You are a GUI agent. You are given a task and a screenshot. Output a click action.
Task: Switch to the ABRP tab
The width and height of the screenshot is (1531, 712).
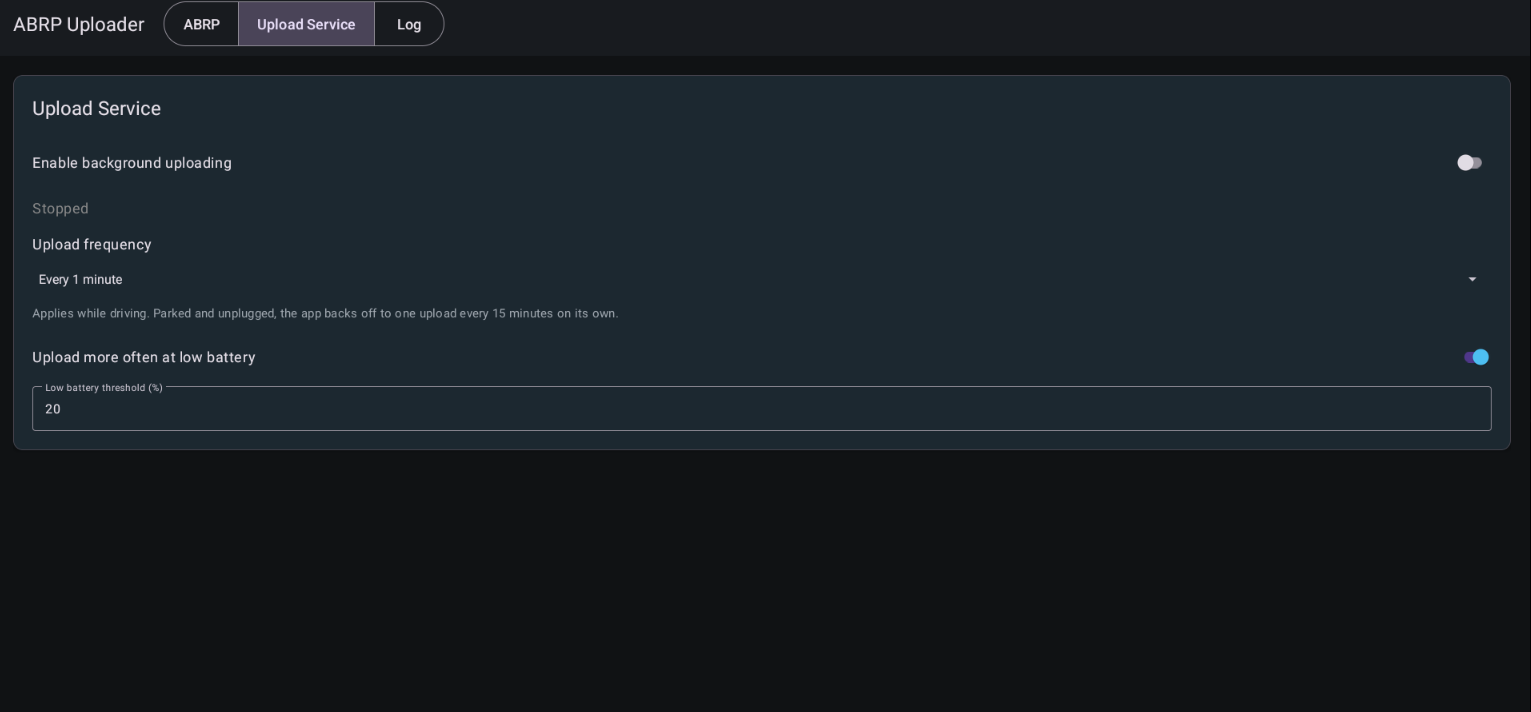click(x=201, y=24)
